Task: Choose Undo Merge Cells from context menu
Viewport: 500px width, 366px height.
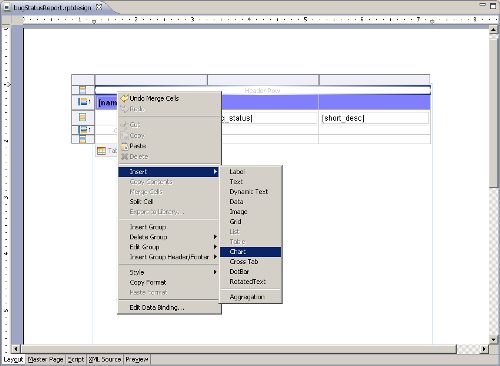Action: click(x=170, y=98)
